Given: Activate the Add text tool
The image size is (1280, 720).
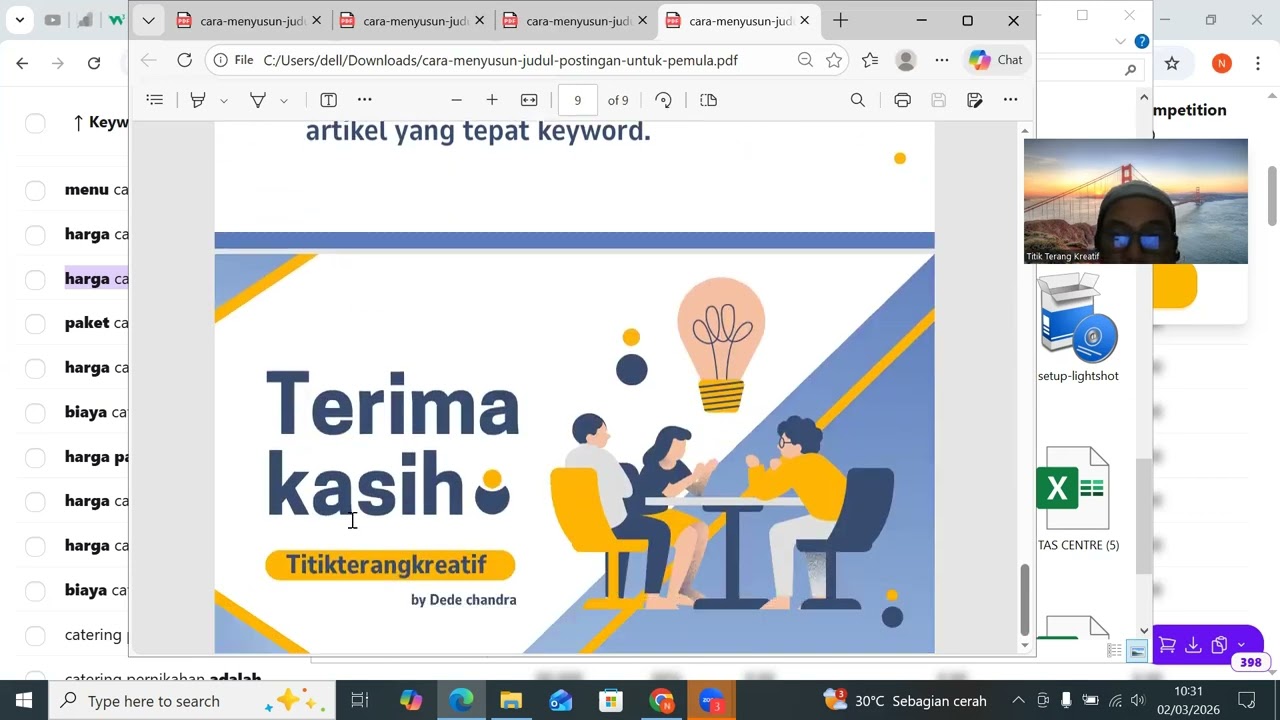Looking at the screenshot, I should pos(328,100).
